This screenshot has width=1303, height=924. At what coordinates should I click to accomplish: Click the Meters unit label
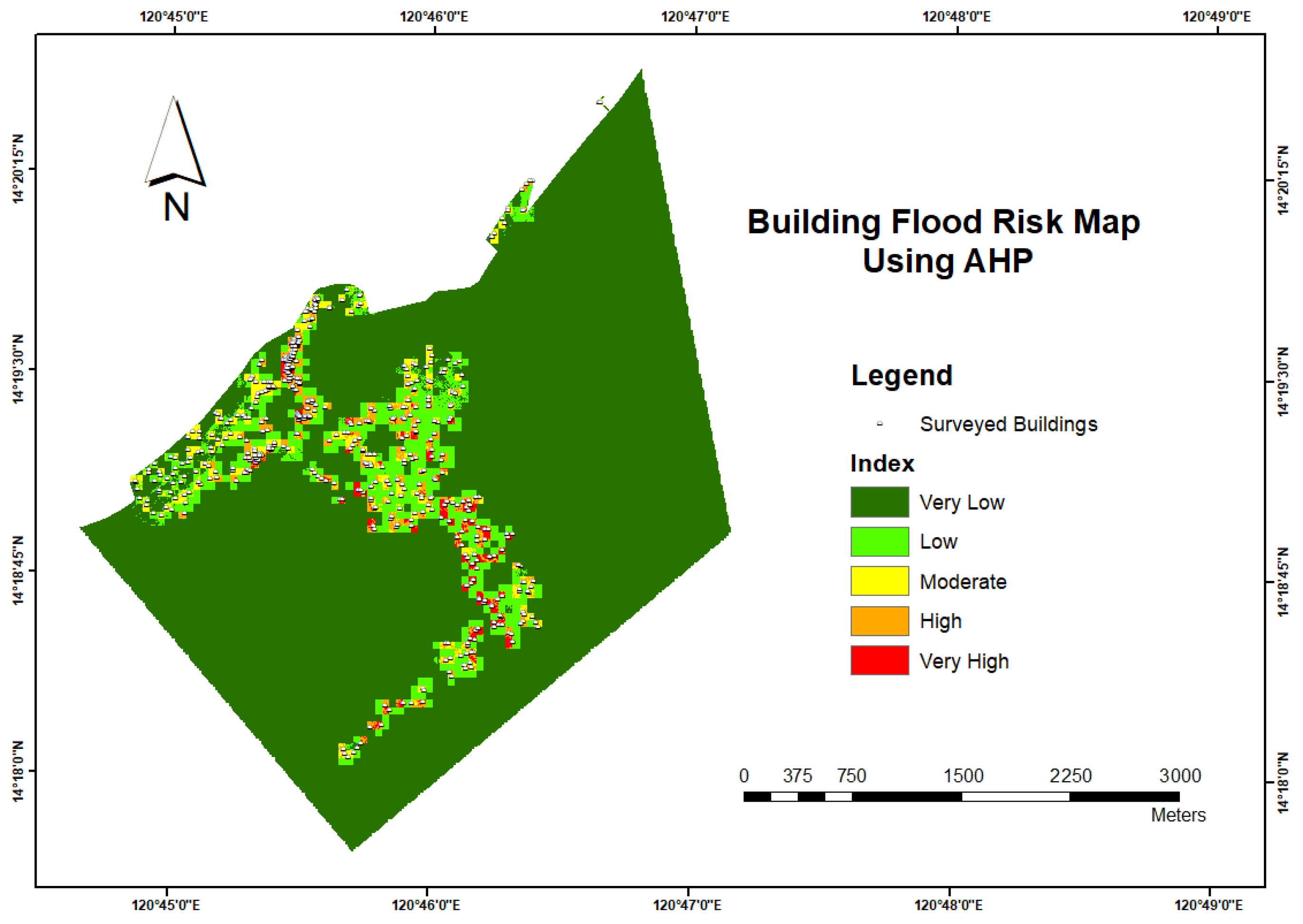tap(1178, 815)
